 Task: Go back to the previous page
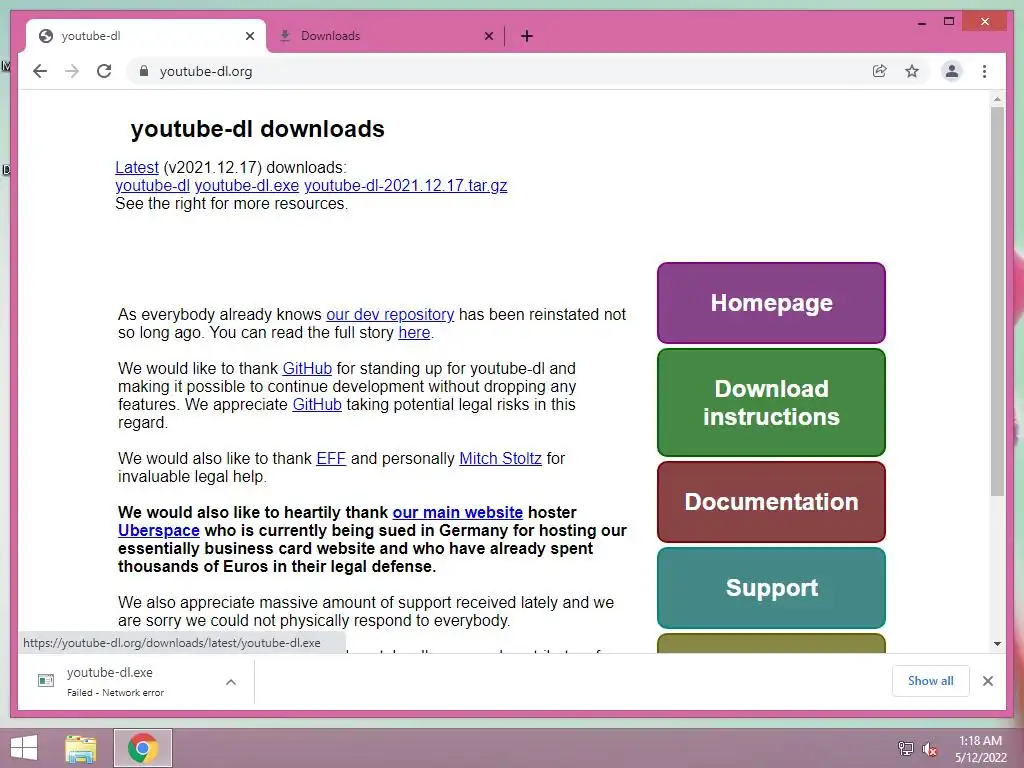point(40,71)
